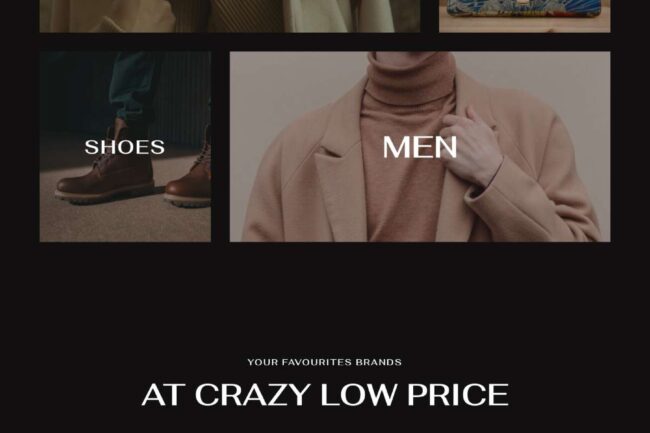The width and height of the screenshot is (650, 433).
Task: Open the MEN category tile
Action: (x=420, y=146)
